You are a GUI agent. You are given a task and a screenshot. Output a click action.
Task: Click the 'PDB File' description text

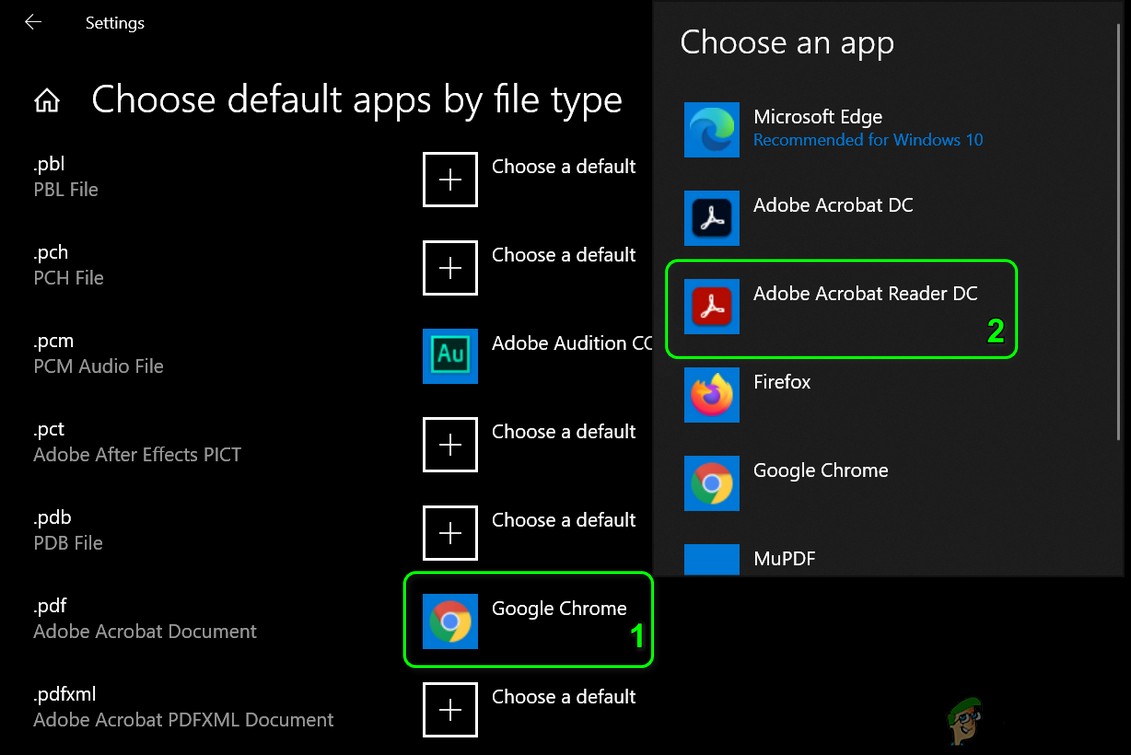[68, 543]
